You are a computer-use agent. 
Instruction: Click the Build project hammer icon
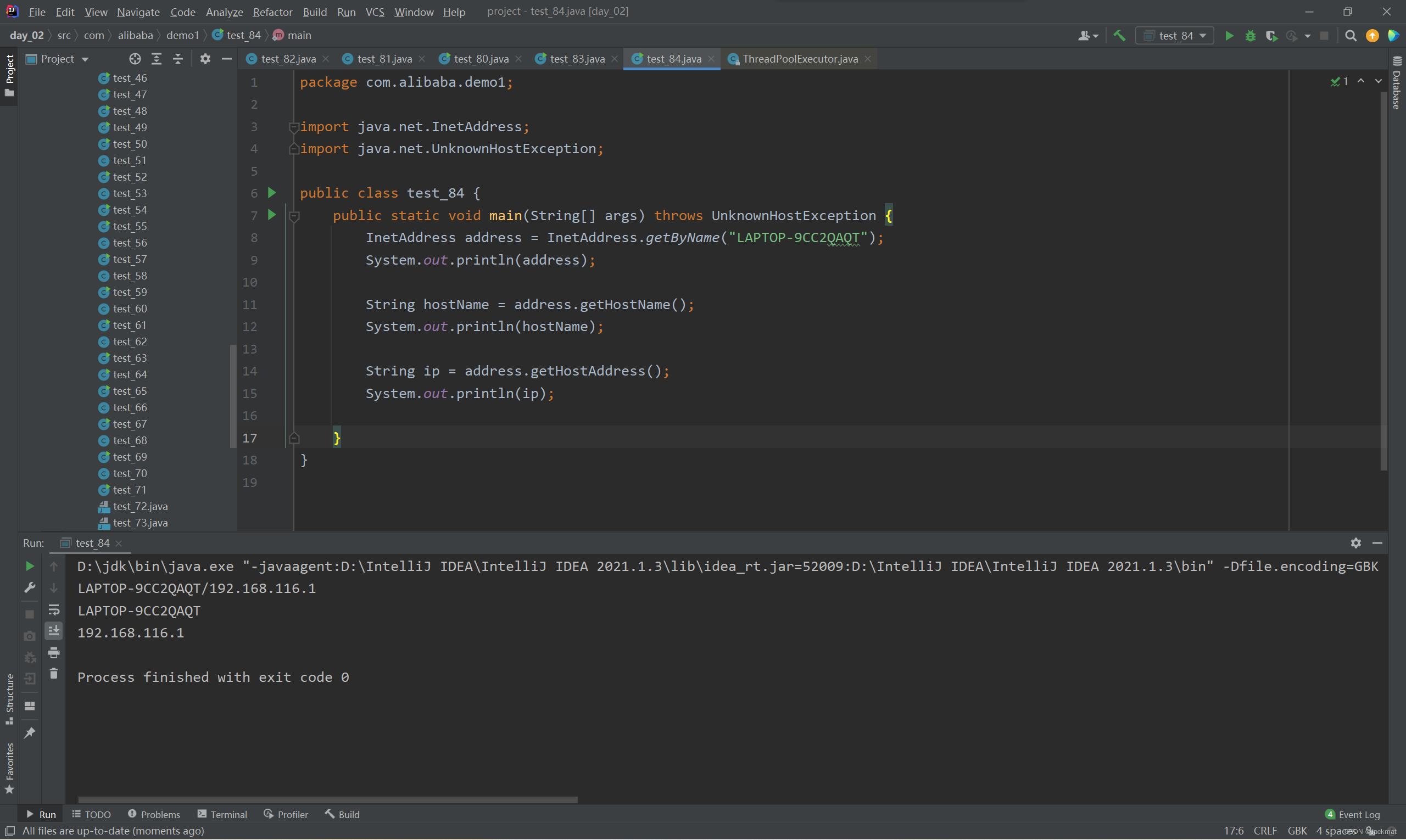(x=1119, y=36)
